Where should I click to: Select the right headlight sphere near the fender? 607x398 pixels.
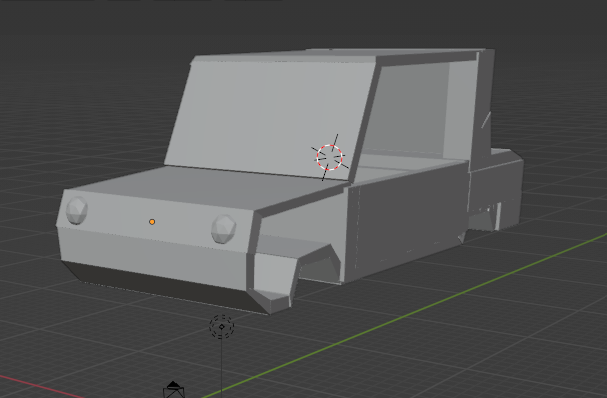(223, 229)
